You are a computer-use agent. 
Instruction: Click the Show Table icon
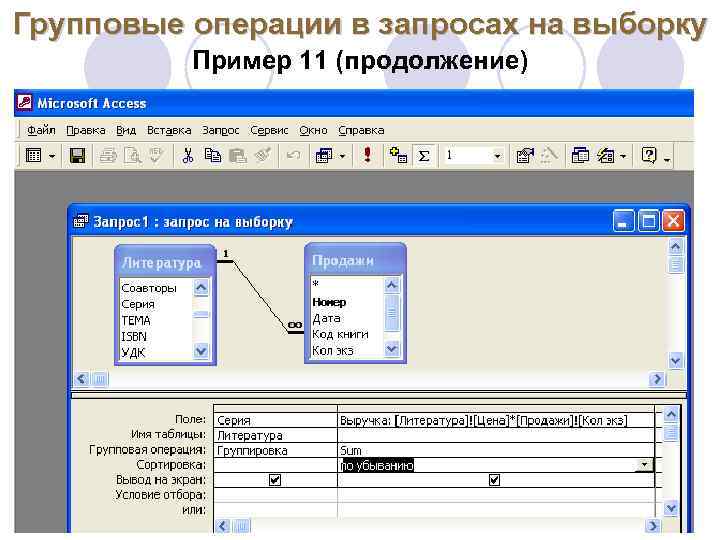pos(398,155)
